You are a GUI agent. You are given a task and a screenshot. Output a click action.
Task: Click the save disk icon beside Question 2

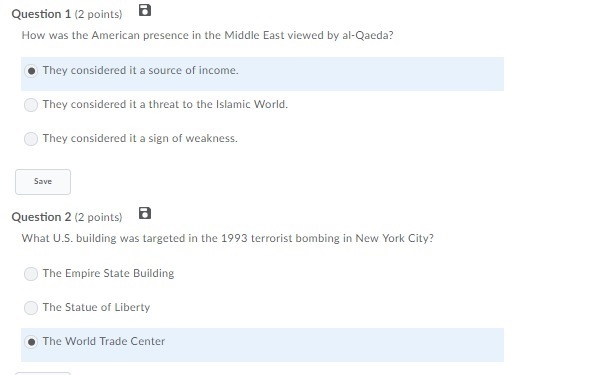[145, 213]
